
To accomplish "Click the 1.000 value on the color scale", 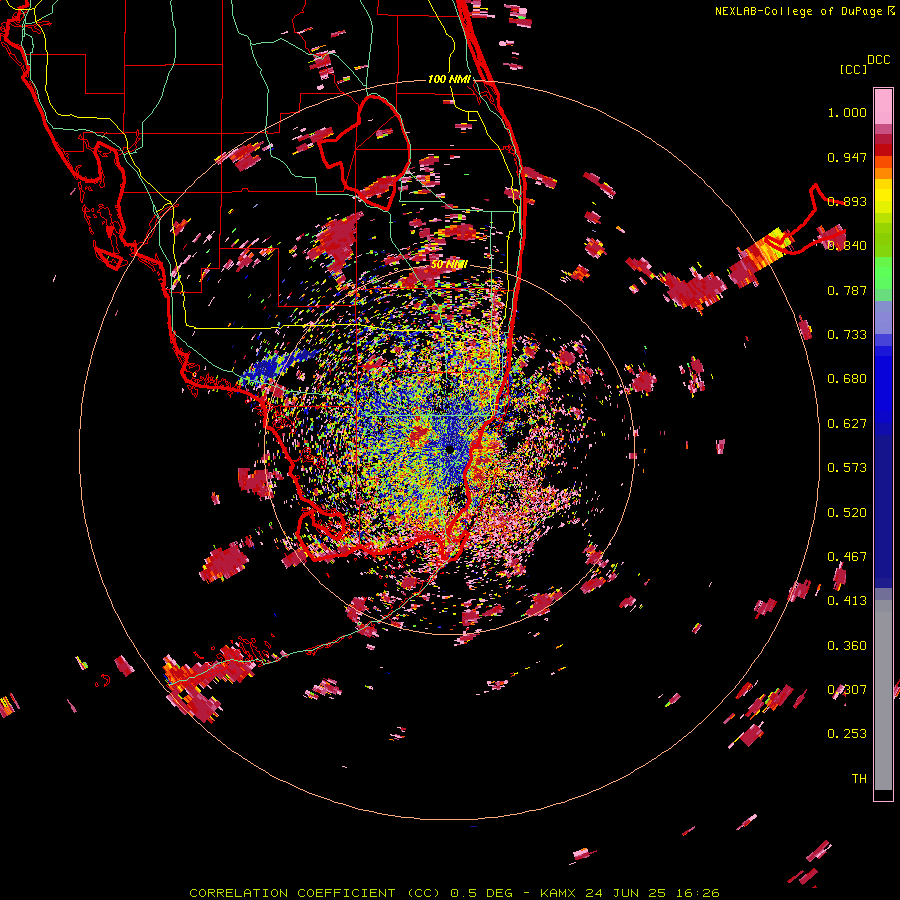I will click(847, 113).
